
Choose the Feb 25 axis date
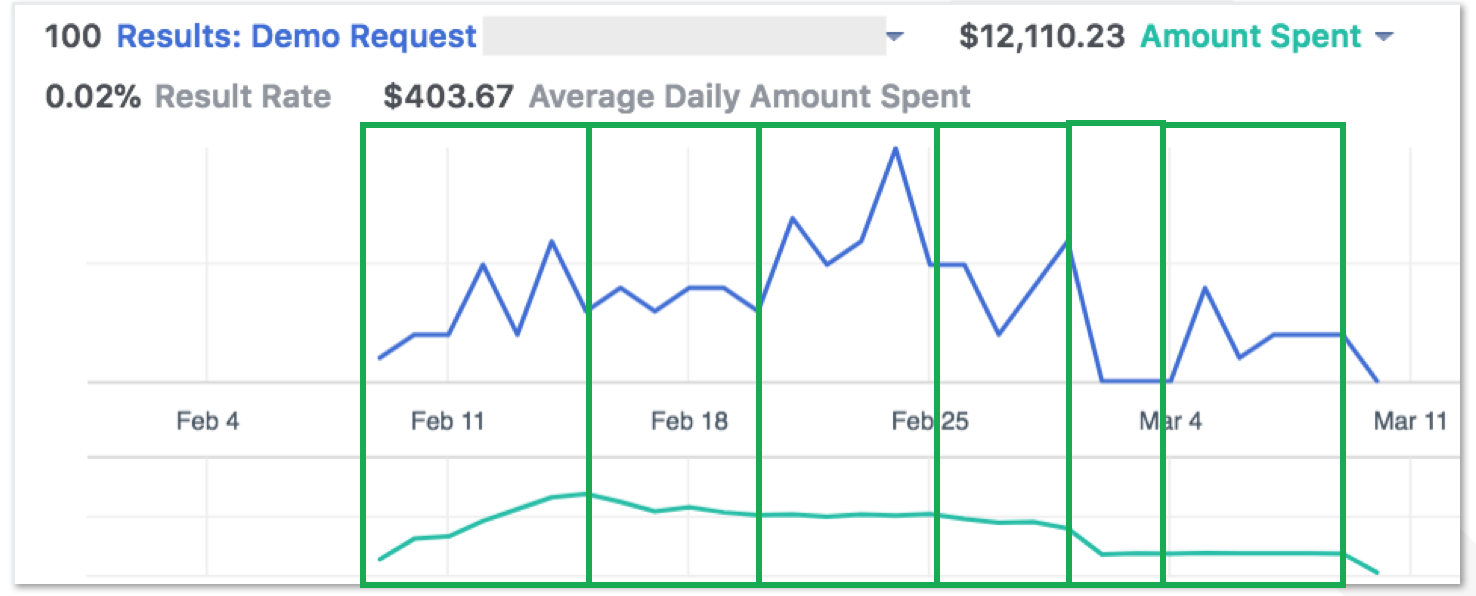pos(930,421)
